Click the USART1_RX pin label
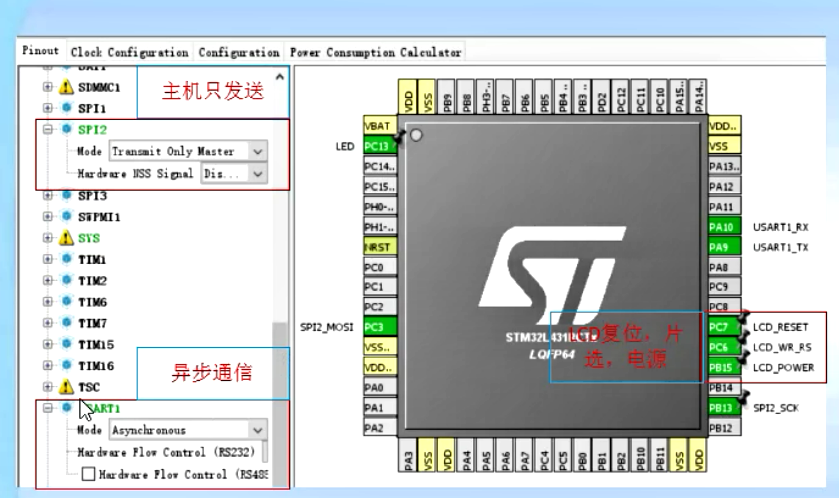 (x=781, y=227)
